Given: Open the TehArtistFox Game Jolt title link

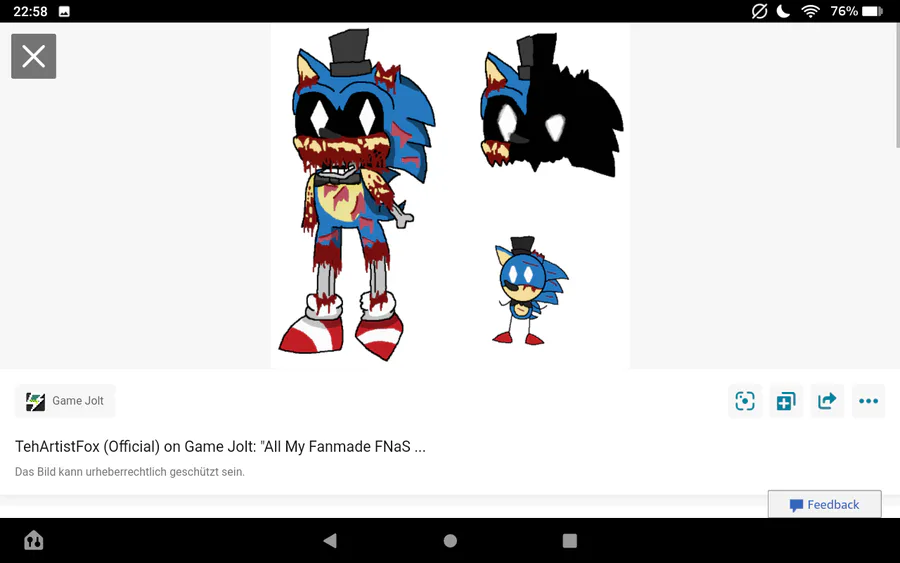Looking at the screenshot, I should pyautogui.click(x=220, y=446).
